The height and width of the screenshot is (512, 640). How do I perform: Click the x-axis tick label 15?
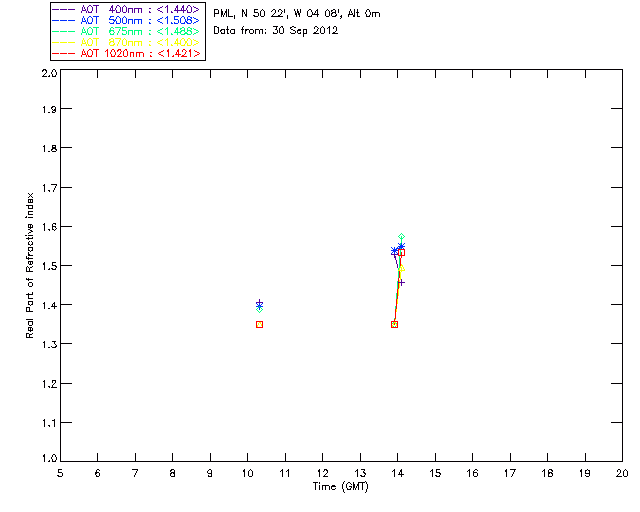tap(435, 473)
